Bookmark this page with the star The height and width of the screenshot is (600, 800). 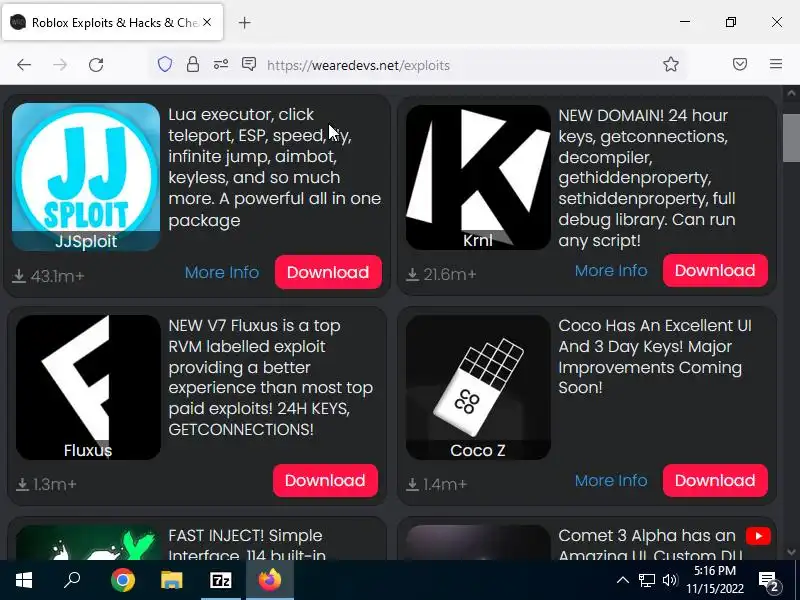[x=671, y=64]
